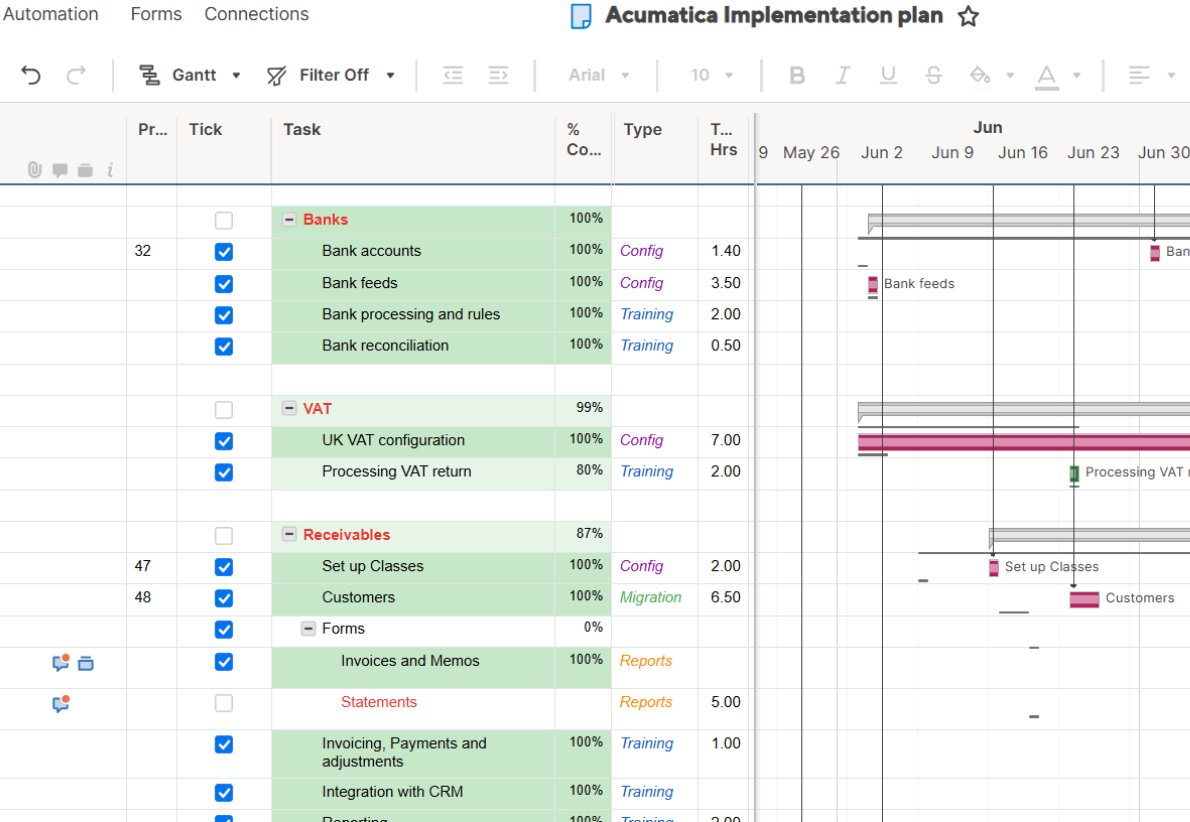Viewport: 1190px width, 822px height.
Task: Uncheck the Bank feeds checkbox
Action: [x=224, y=284]
